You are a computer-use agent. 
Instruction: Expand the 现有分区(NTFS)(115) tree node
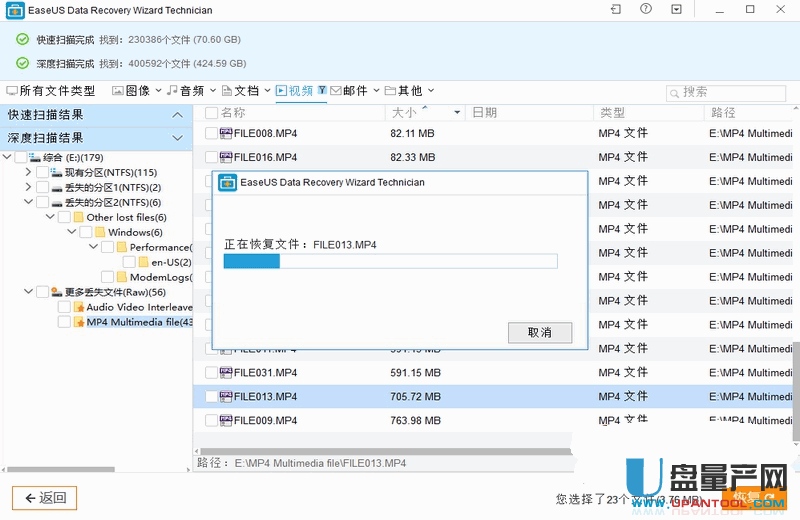29,173
